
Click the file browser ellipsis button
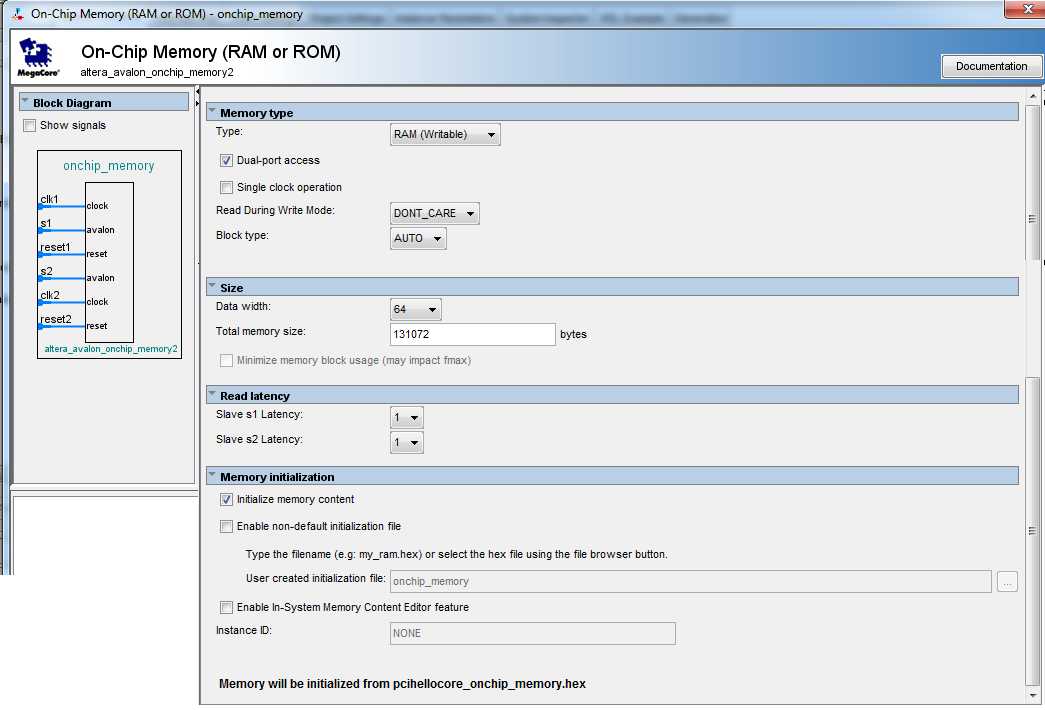[x=1007, y=582]
